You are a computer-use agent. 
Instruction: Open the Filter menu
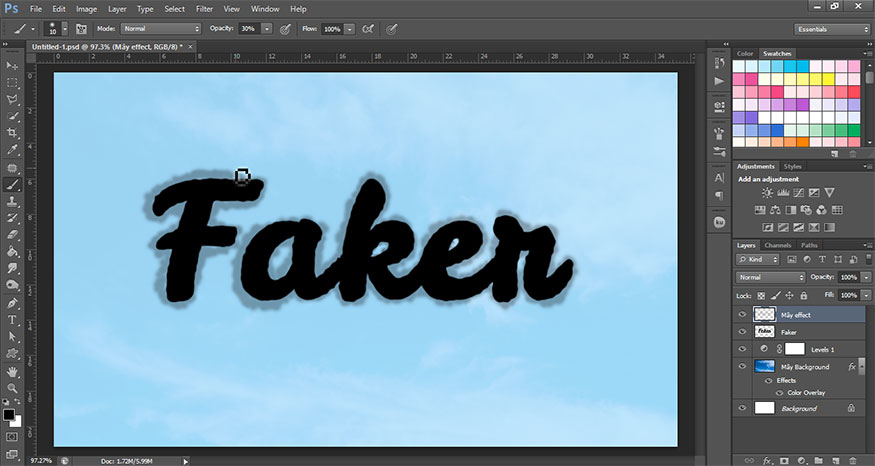pyautogui.click(x=204, y=9)
